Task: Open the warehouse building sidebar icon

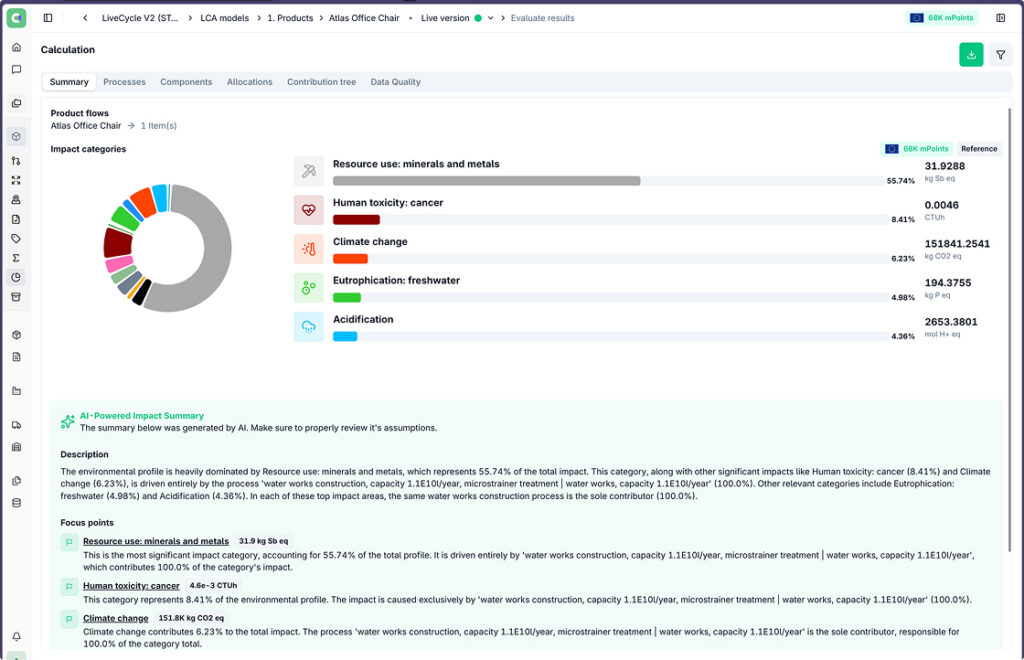Action: pos(16,447)
